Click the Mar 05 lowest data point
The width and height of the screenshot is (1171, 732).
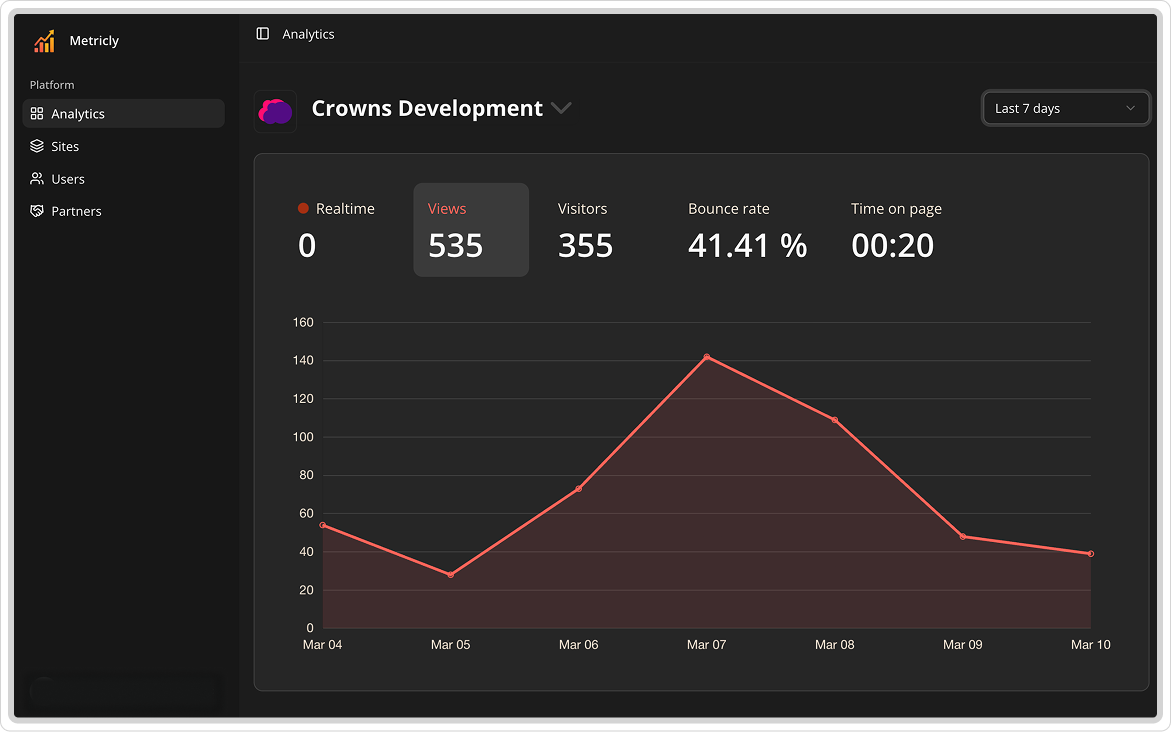pos(451,575)
